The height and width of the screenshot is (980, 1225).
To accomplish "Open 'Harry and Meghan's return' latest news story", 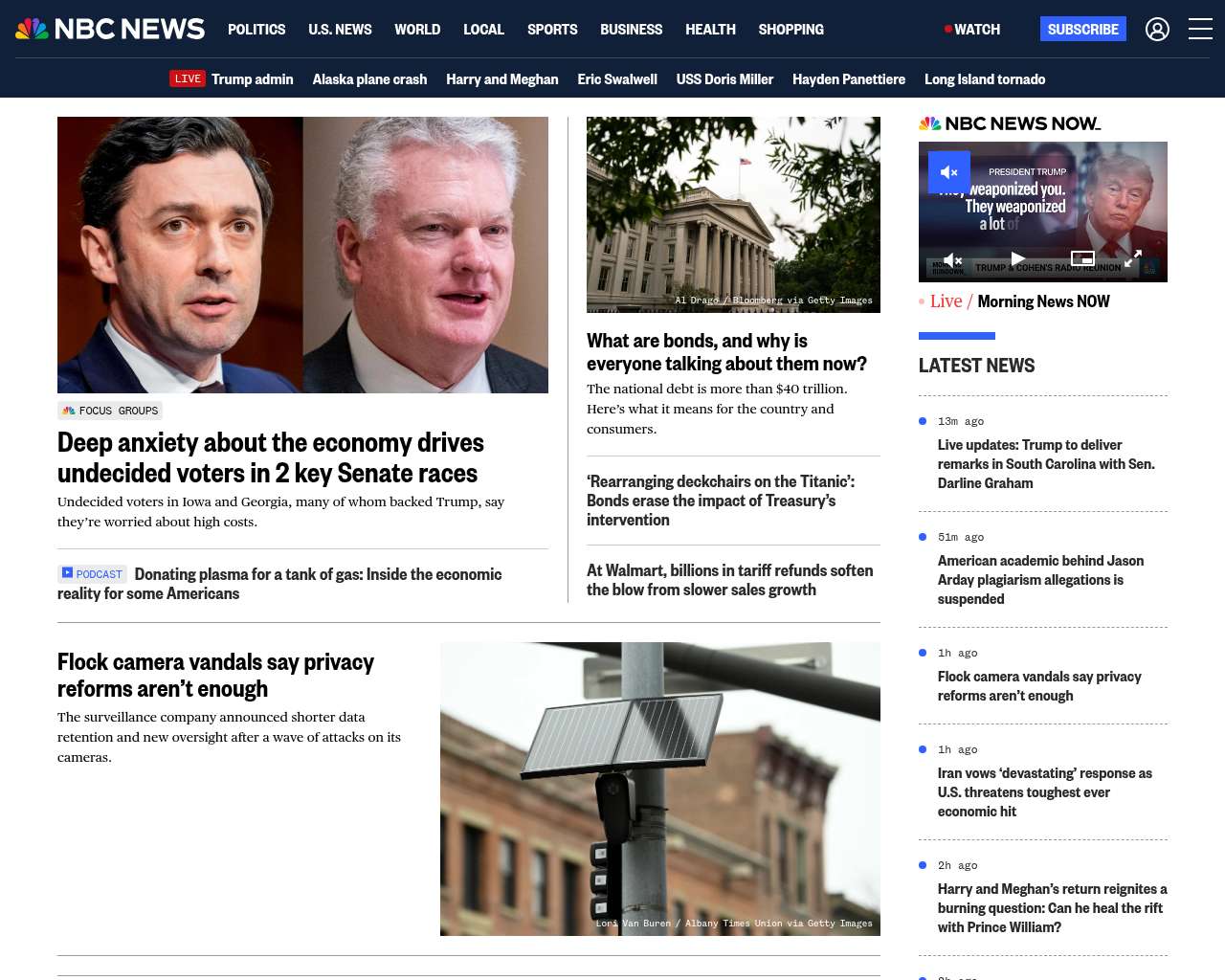I will (1052, 908).
